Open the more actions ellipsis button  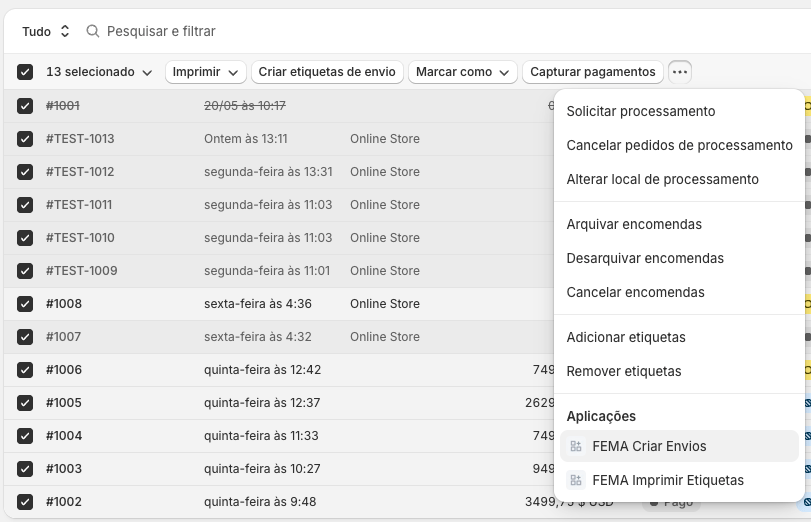(680, 72)
